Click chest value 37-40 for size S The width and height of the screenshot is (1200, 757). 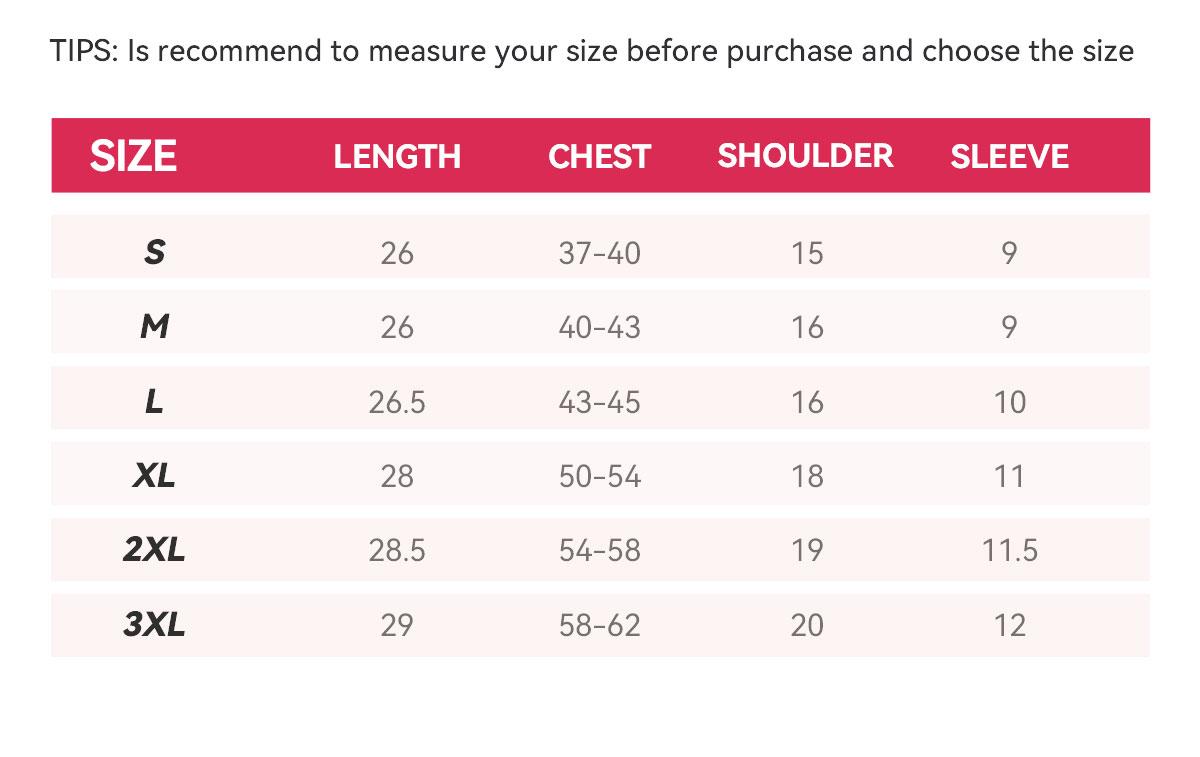coord(599,253)
